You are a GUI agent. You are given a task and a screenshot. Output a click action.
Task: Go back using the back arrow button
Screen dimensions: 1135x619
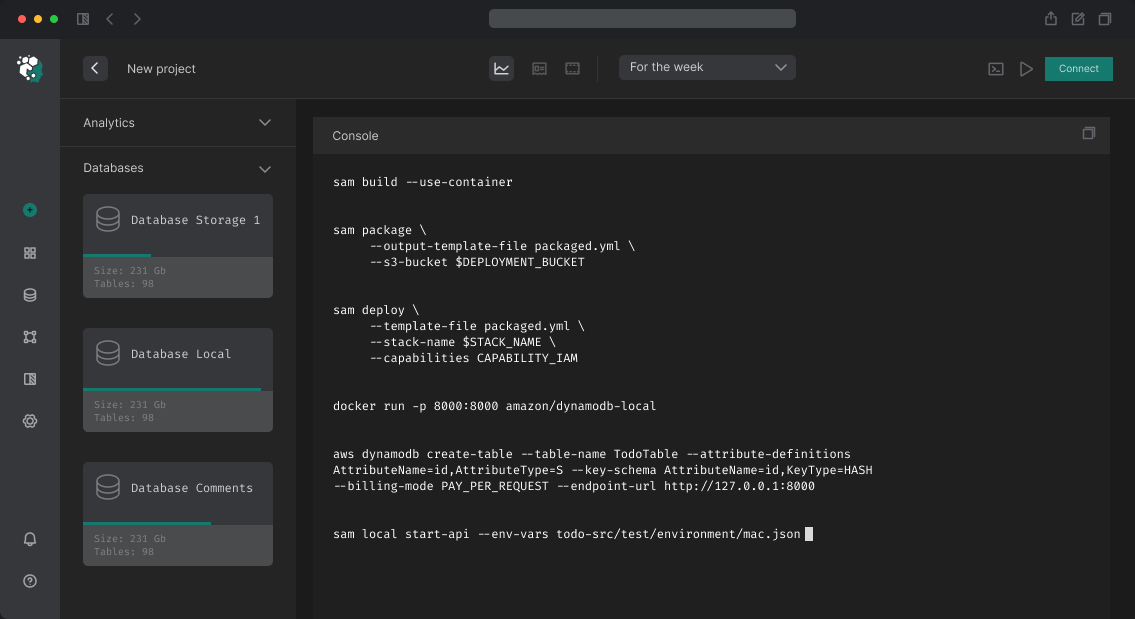tap(95, 68)
